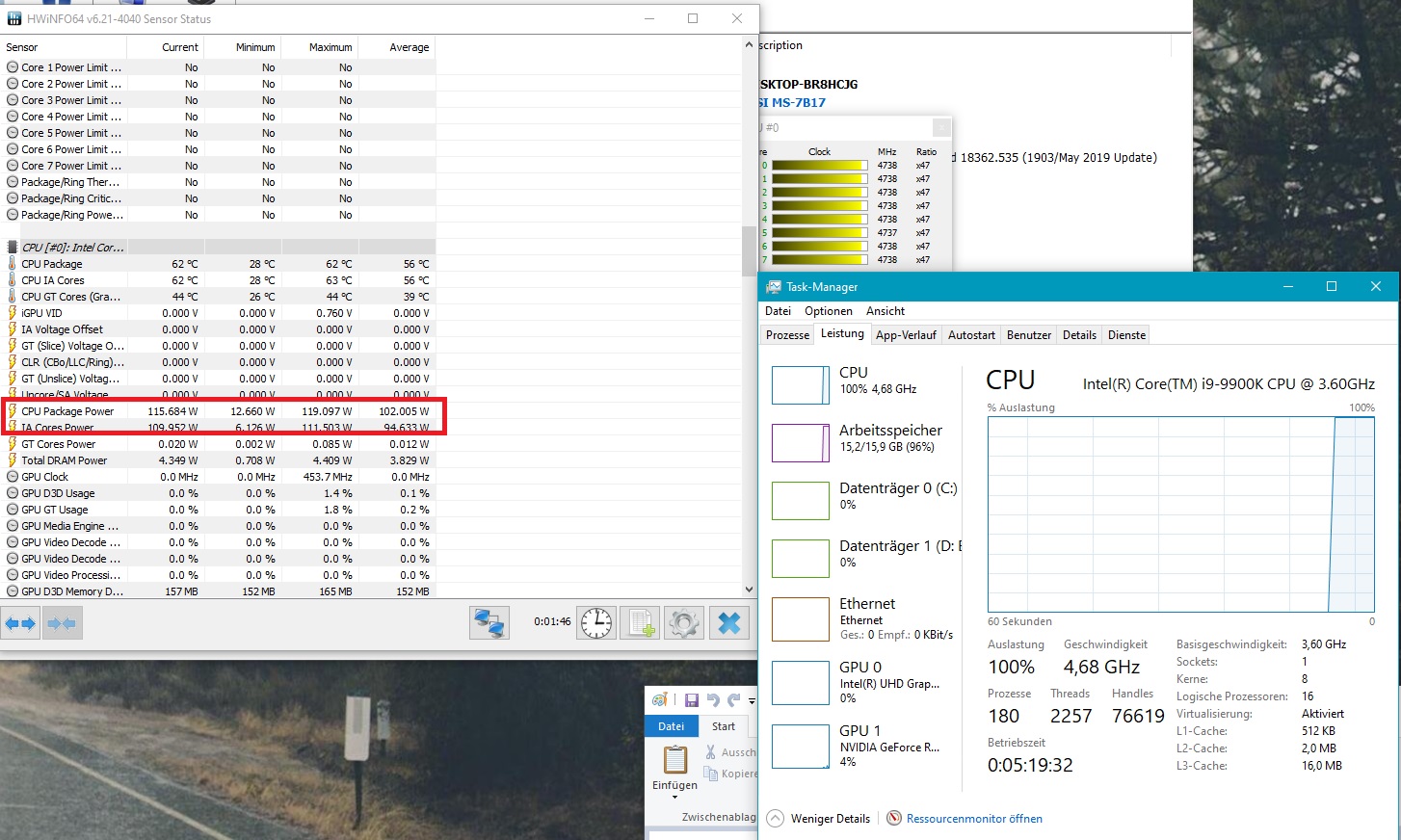Select GPU 0 Intel UHD Graphics entry
This screenshot has width=1401, height=840.
coord(863,682)
